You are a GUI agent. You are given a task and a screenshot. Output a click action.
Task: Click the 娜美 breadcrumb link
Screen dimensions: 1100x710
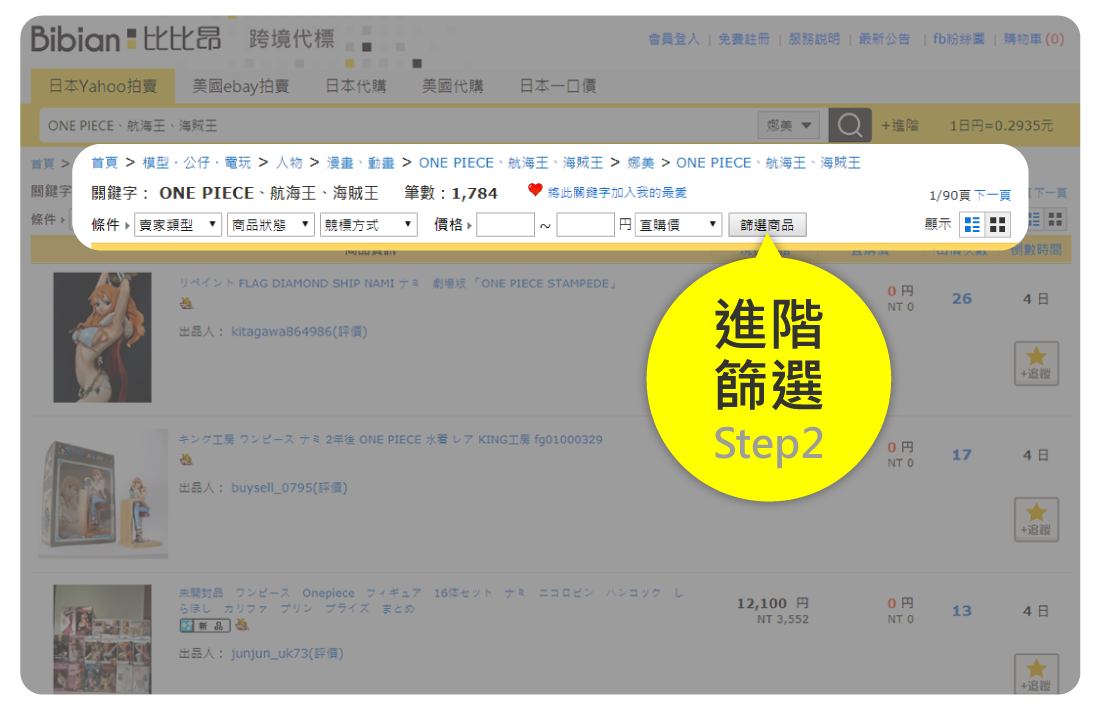(x=640, y=163)
